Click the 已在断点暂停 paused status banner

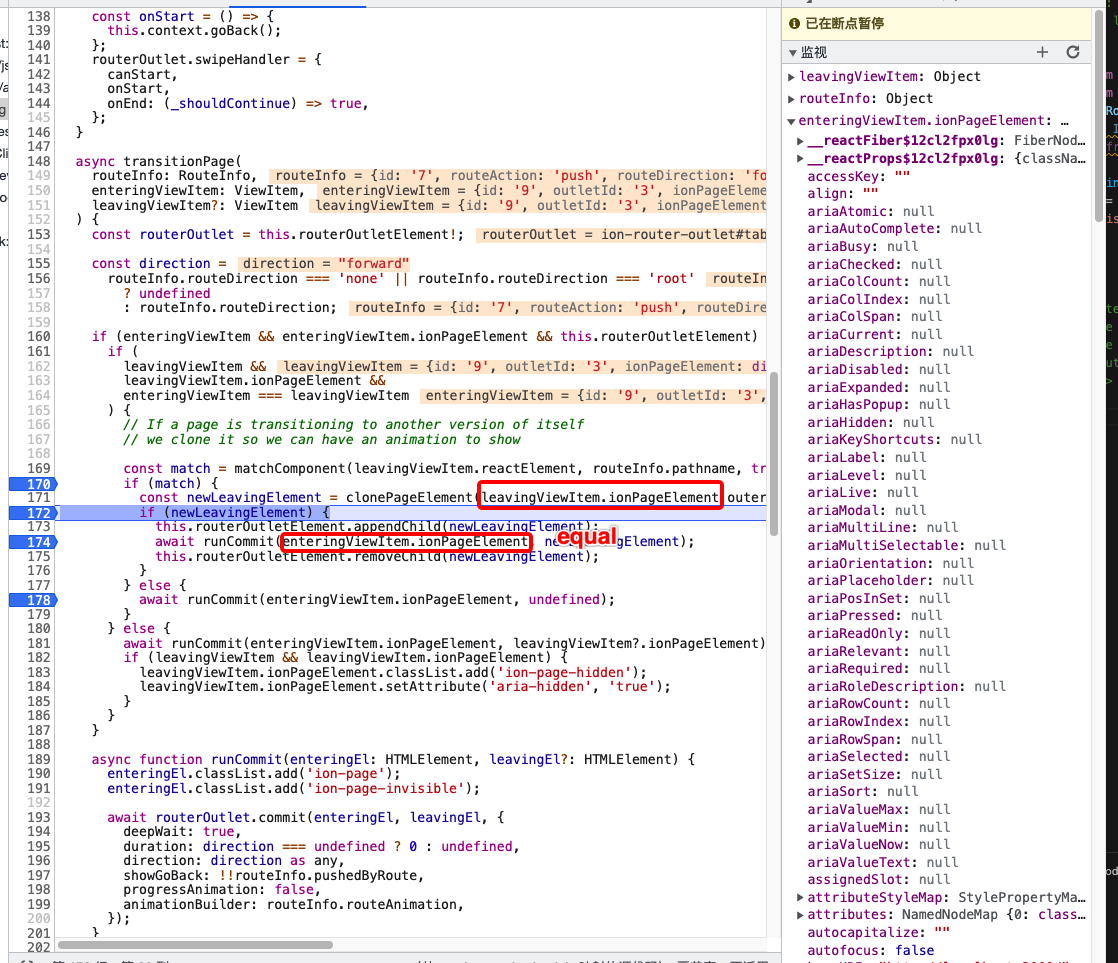pyautogui.click(x=937, y=24)
